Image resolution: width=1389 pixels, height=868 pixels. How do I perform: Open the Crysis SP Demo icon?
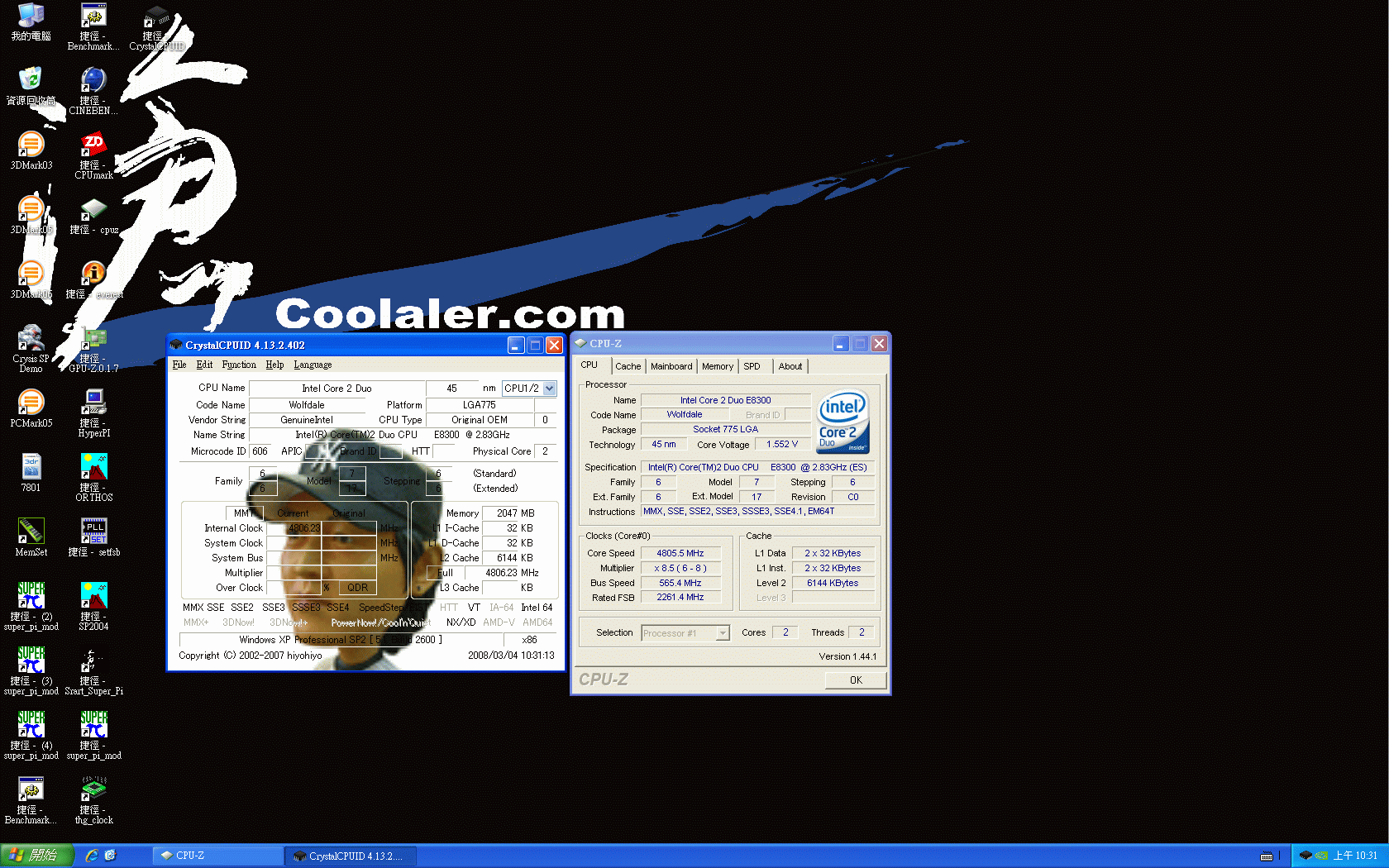[x=31, y=349]
